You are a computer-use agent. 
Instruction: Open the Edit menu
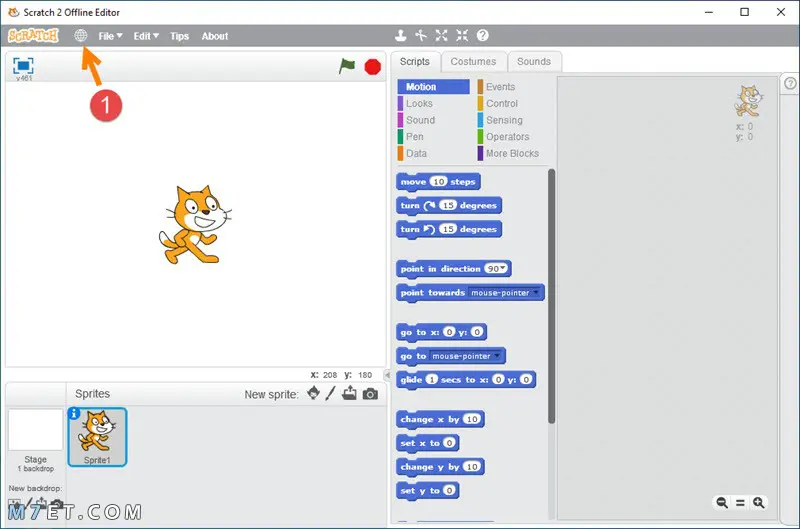tap(146, 36)
